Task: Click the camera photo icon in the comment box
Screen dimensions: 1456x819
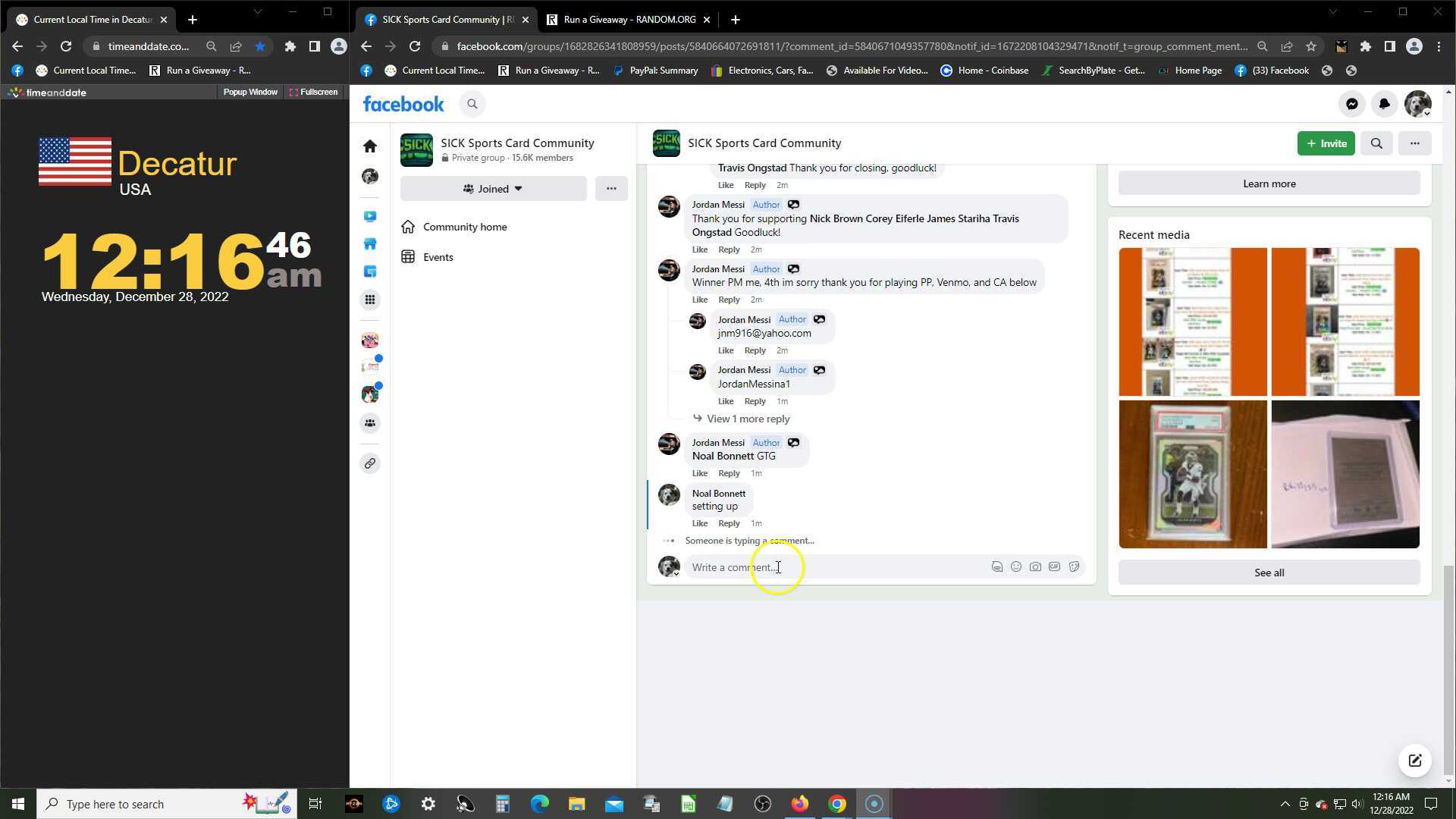Action: coord(1035,566)
